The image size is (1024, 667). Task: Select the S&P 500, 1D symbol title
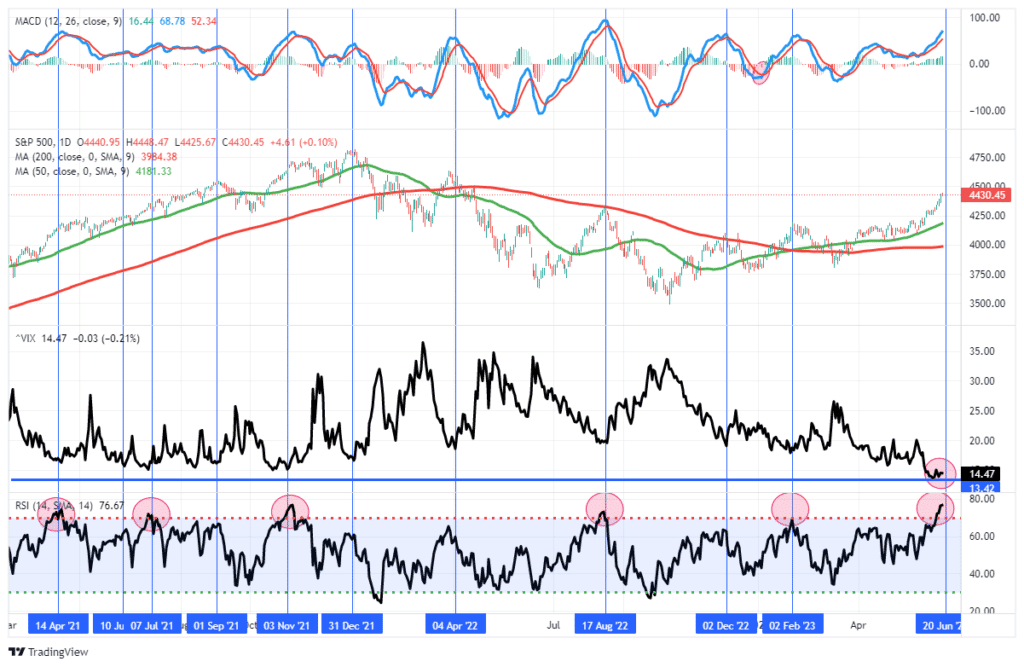(x=43, y=142)
